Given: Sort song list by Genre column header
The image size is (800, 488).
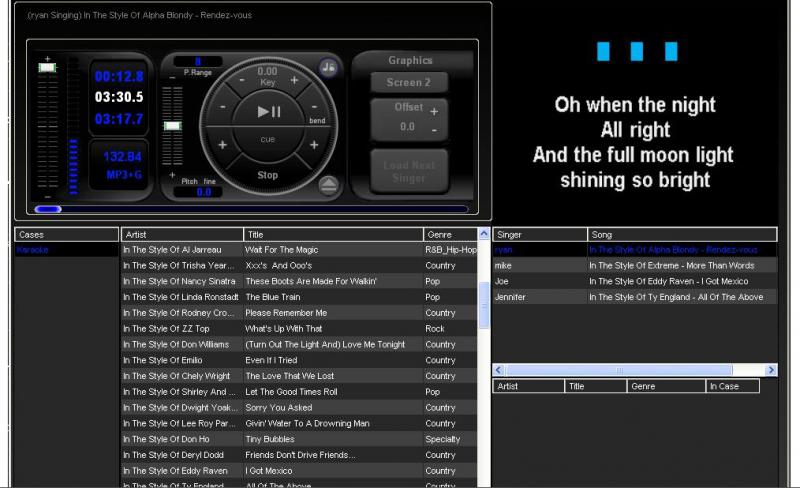Looking at the screenshot, I should 450,234.
